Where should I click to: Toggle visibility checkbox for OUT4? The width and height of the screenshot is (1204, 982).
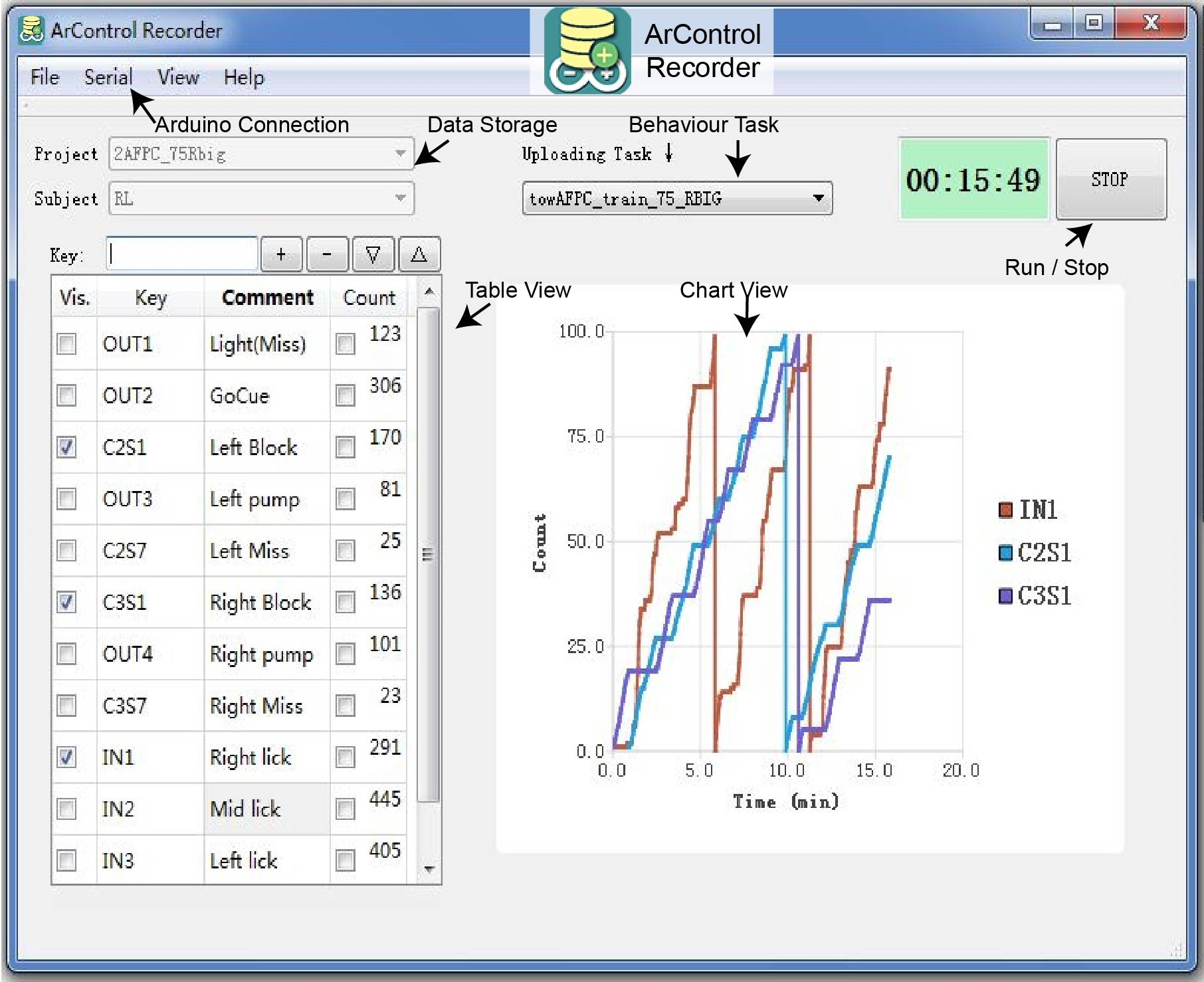66,654
